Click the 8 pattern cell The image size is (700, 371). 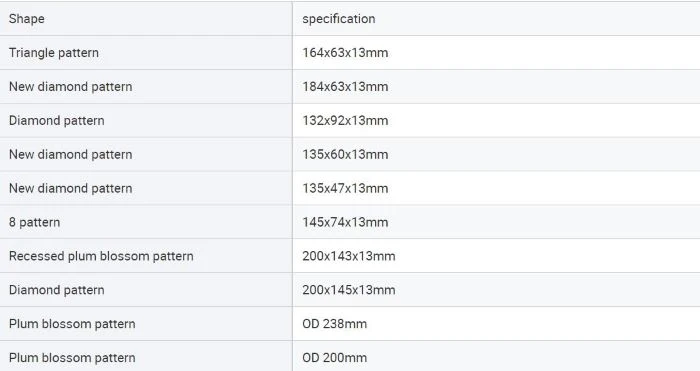[x=146, y=222]
